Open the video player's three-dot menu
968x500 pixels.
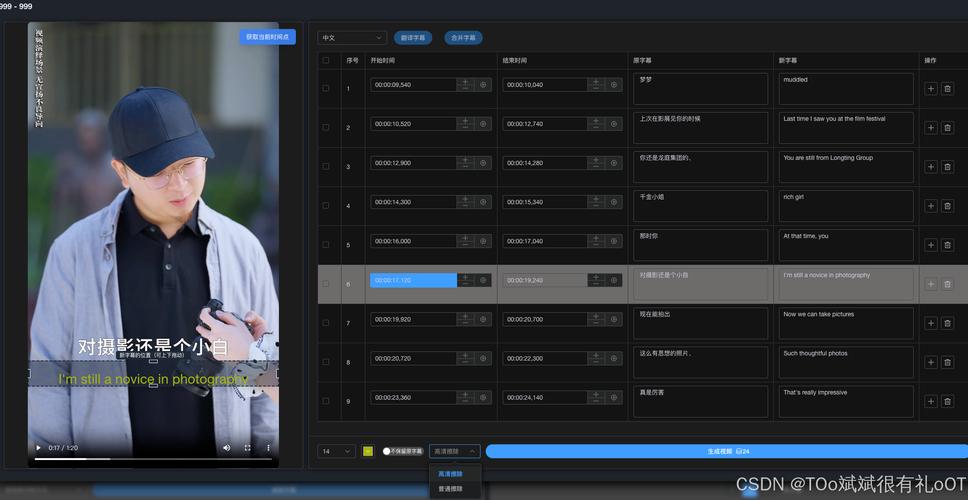pos(268,448)
